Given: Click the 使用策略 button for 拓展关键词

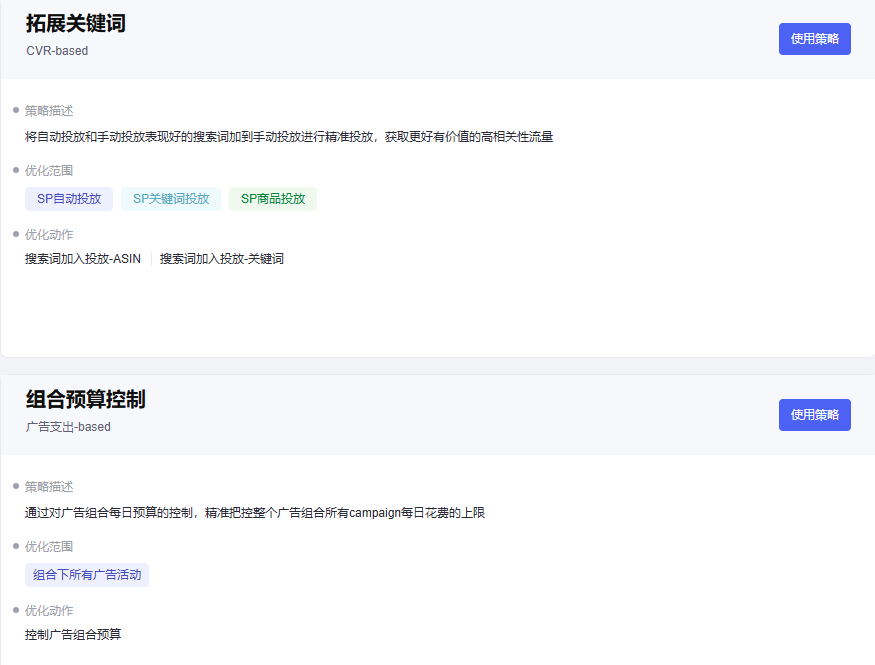Looking at the screenshot, I should coord(814,38).
